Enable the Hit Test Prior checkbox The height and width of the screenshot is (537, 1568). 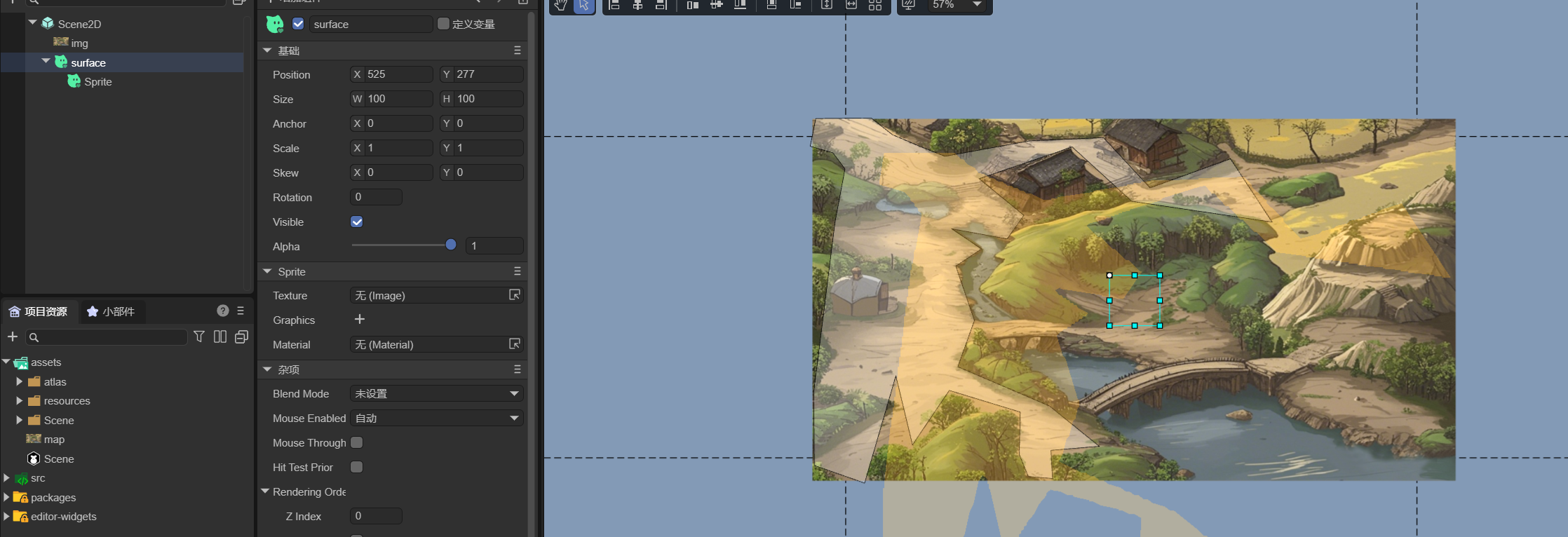(357, 467)
